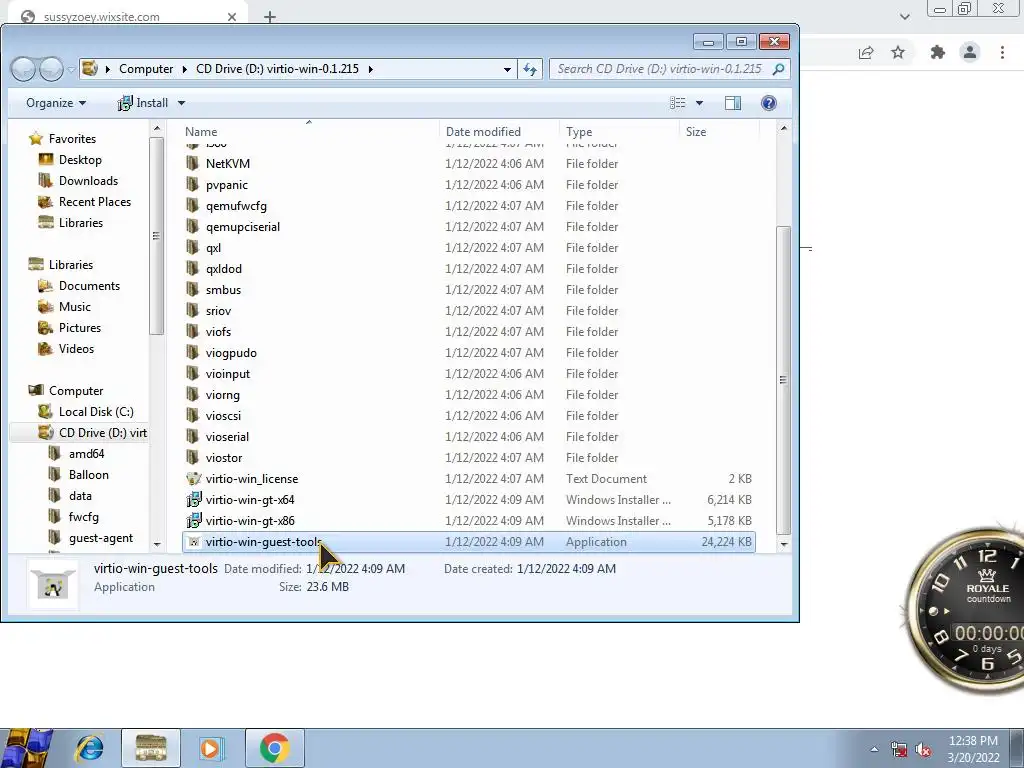Open Internet Explorer from the taskbar
Screen dimensions: 1024x768
click(89, 748)
